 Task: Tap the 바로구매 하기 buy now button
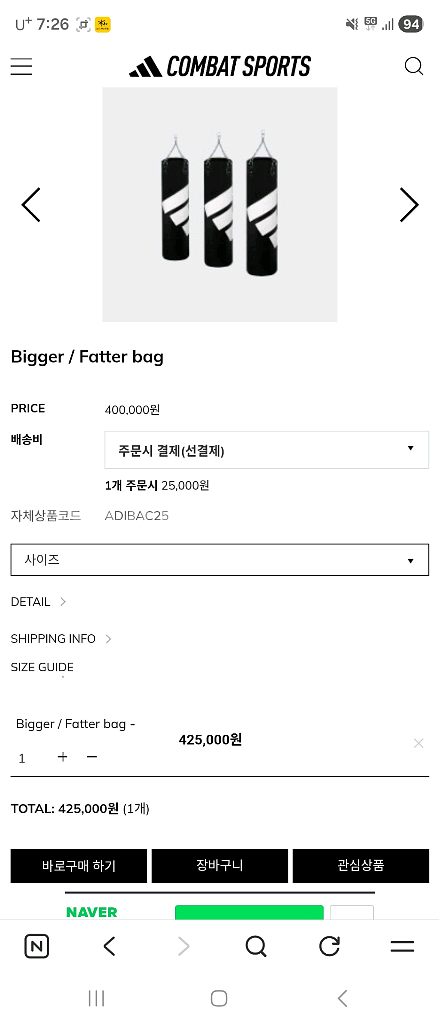tap(78, 866)
